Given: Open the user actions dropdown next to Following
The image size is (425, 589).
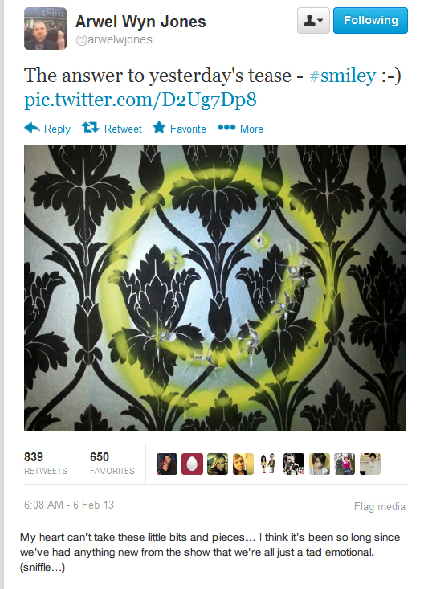Looking at the screenshot, I should [313, 20].
